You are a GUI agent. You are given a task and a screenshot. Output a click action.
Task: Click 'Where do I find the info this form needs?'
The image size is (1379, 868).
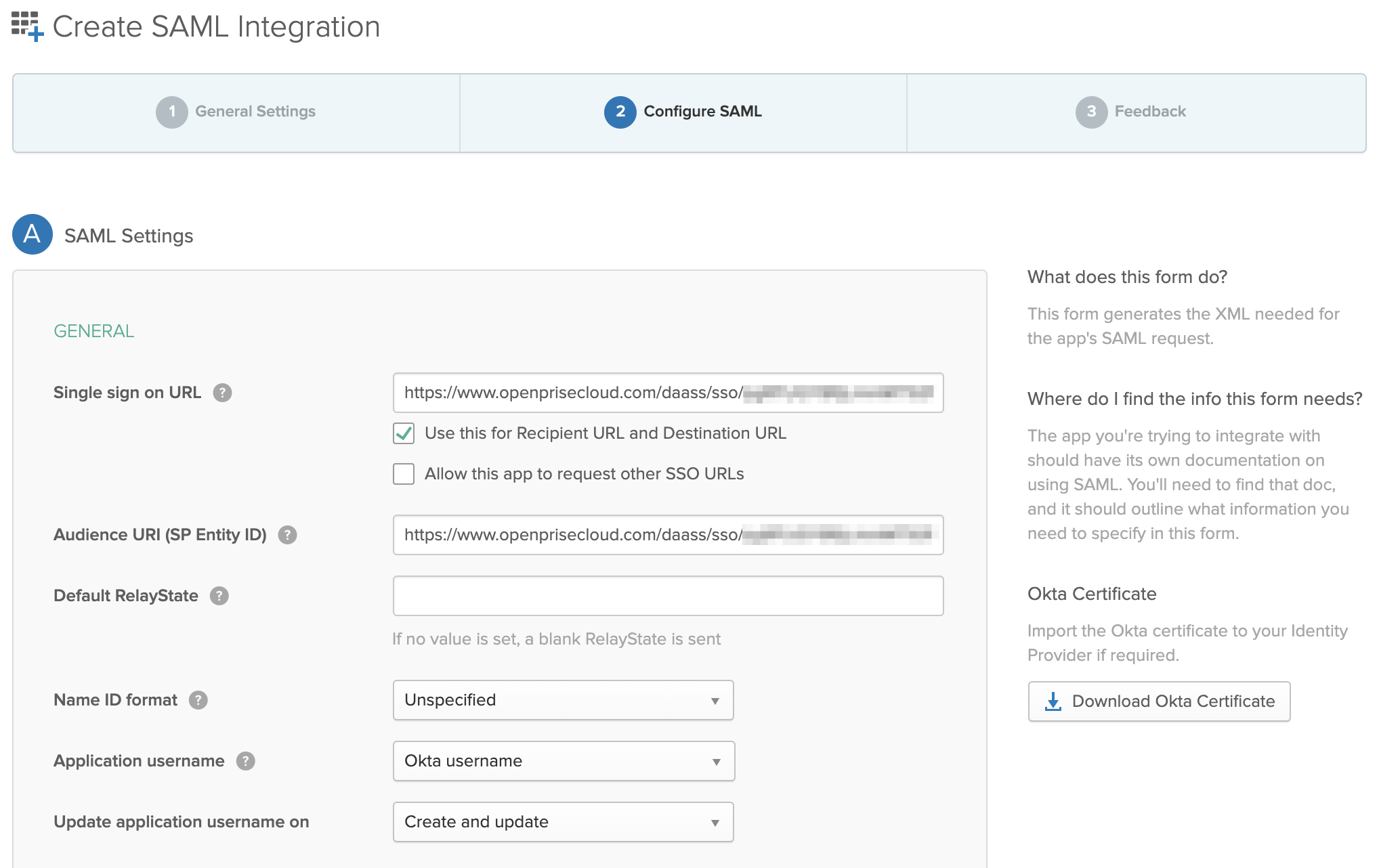click(1195, 399)
